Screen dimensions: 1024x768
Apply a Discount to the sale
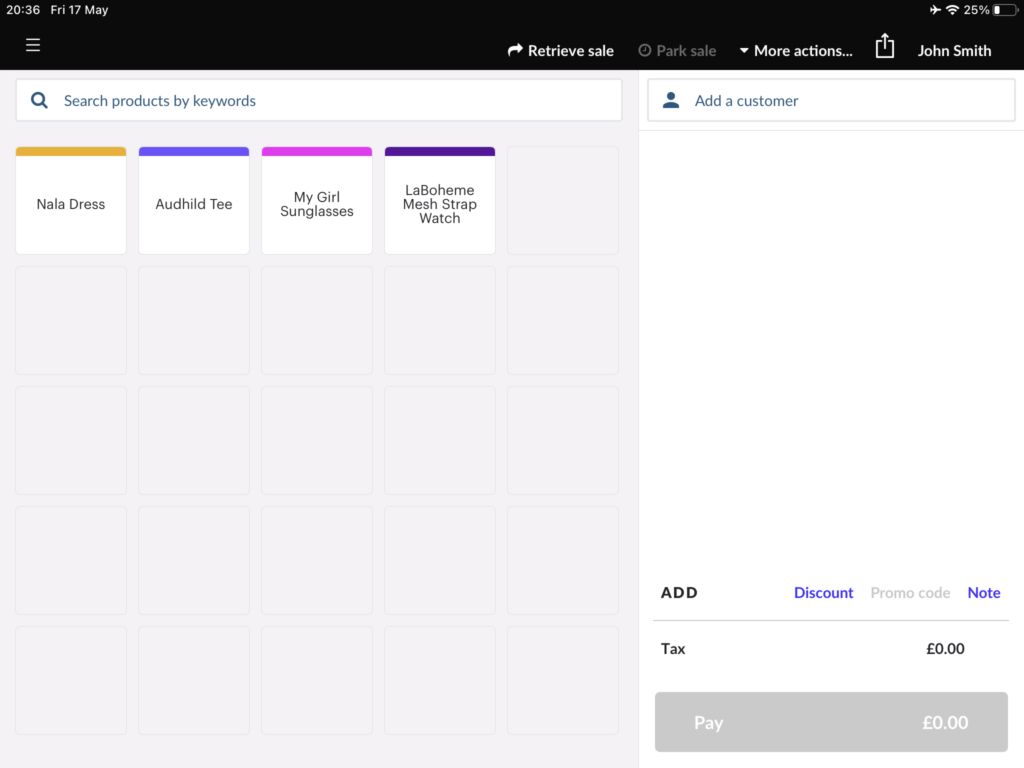(823, 592)
